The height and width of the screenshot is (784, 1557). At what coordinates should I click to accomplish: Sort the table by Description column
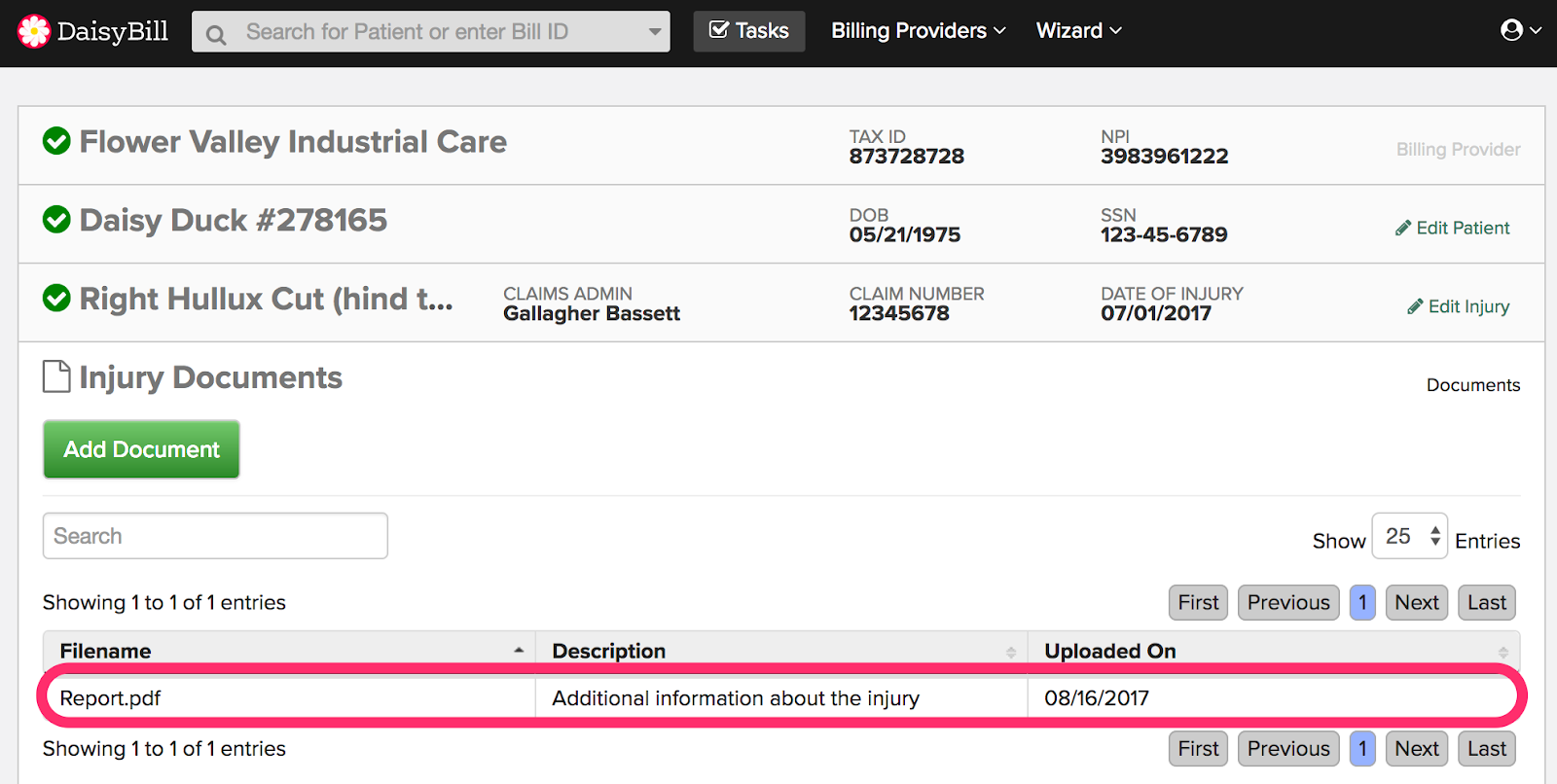[781, 651]
